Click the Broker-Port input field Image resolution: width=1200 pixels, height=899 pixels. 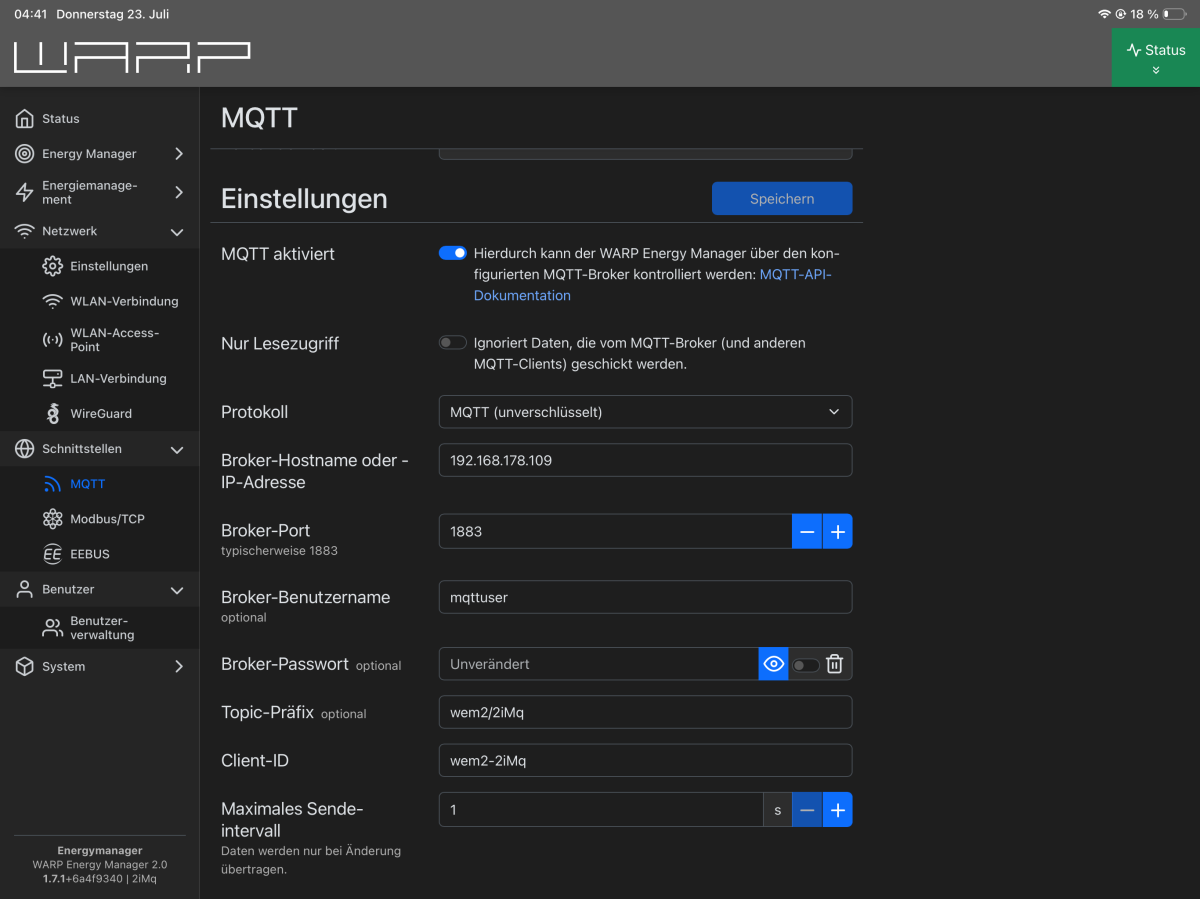(x=615, y=532)
